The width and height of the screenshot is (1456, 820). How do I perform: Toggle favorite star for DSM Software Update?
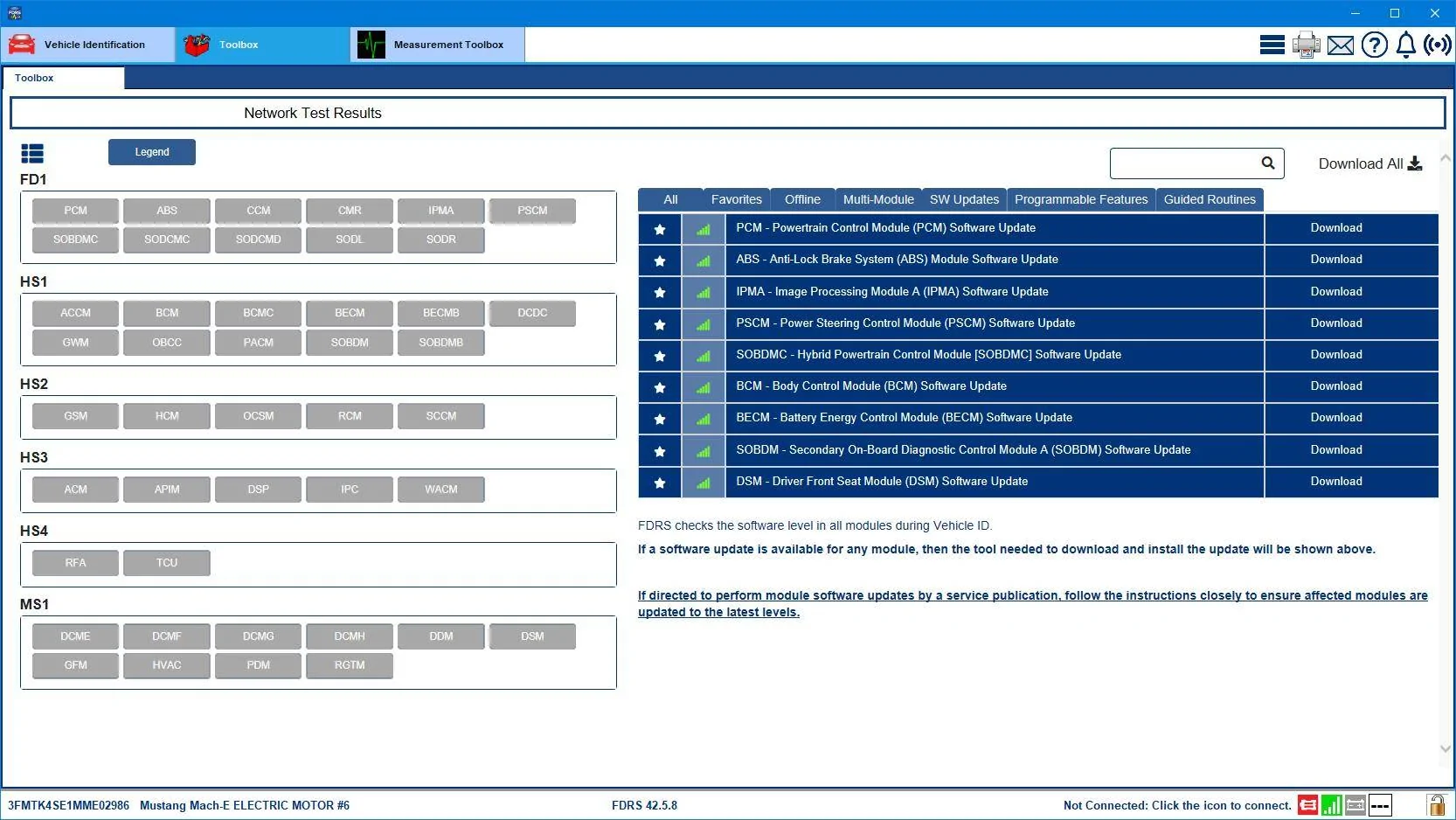660,483
